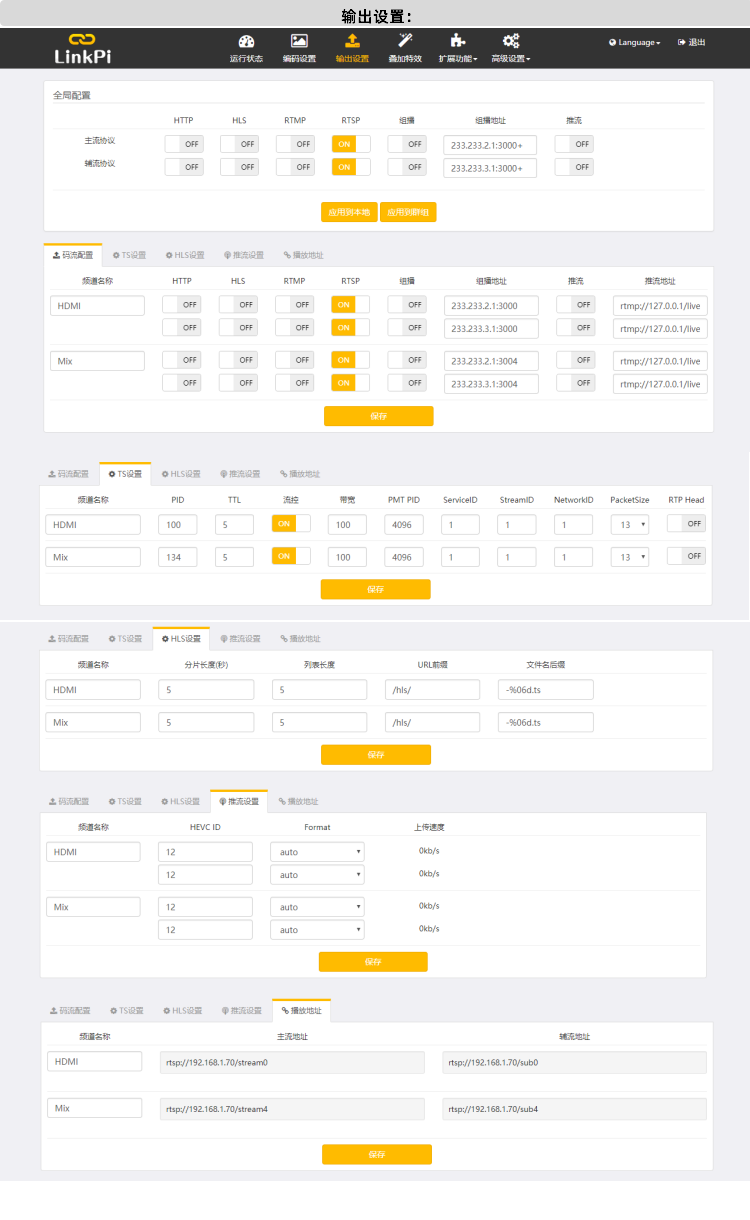The height and width of the screenshot is (1220, 750).
Task: Open PacketSize dropdown for Mix
Action: (630, 557)
